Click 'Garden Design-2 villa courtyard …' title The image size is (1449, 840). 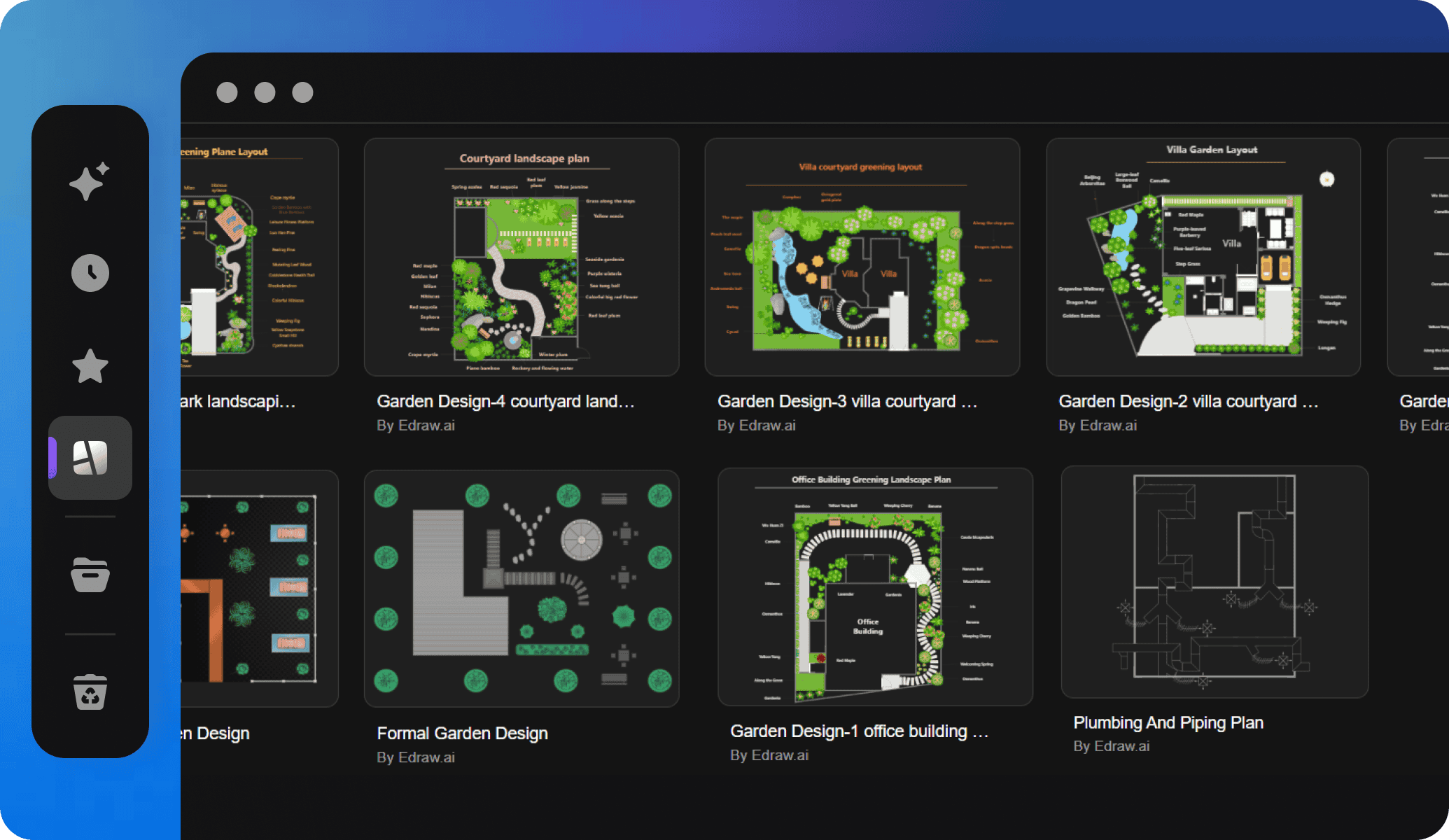1188,401
